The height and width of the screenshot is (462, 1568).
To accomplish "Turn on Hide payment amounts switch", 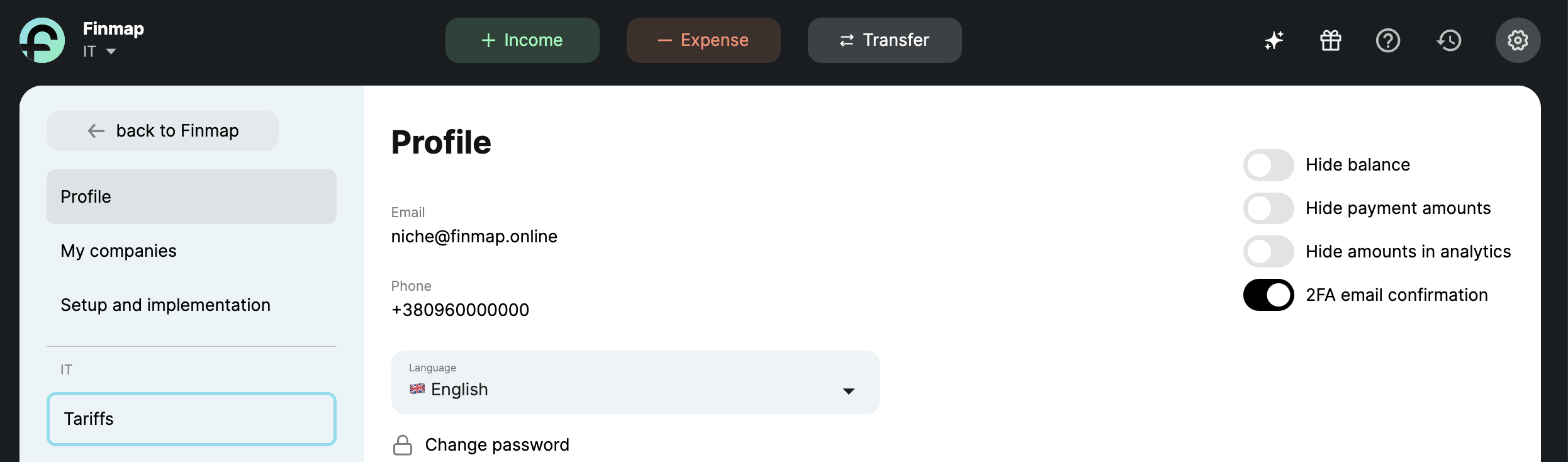I will click(x=1268, y=208).
